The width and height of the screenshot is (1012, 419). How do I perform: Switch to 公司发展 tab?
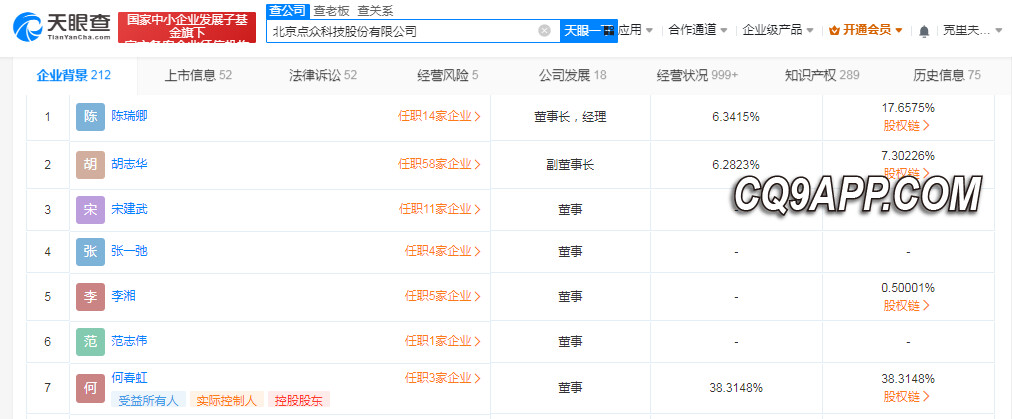point(572,76)
